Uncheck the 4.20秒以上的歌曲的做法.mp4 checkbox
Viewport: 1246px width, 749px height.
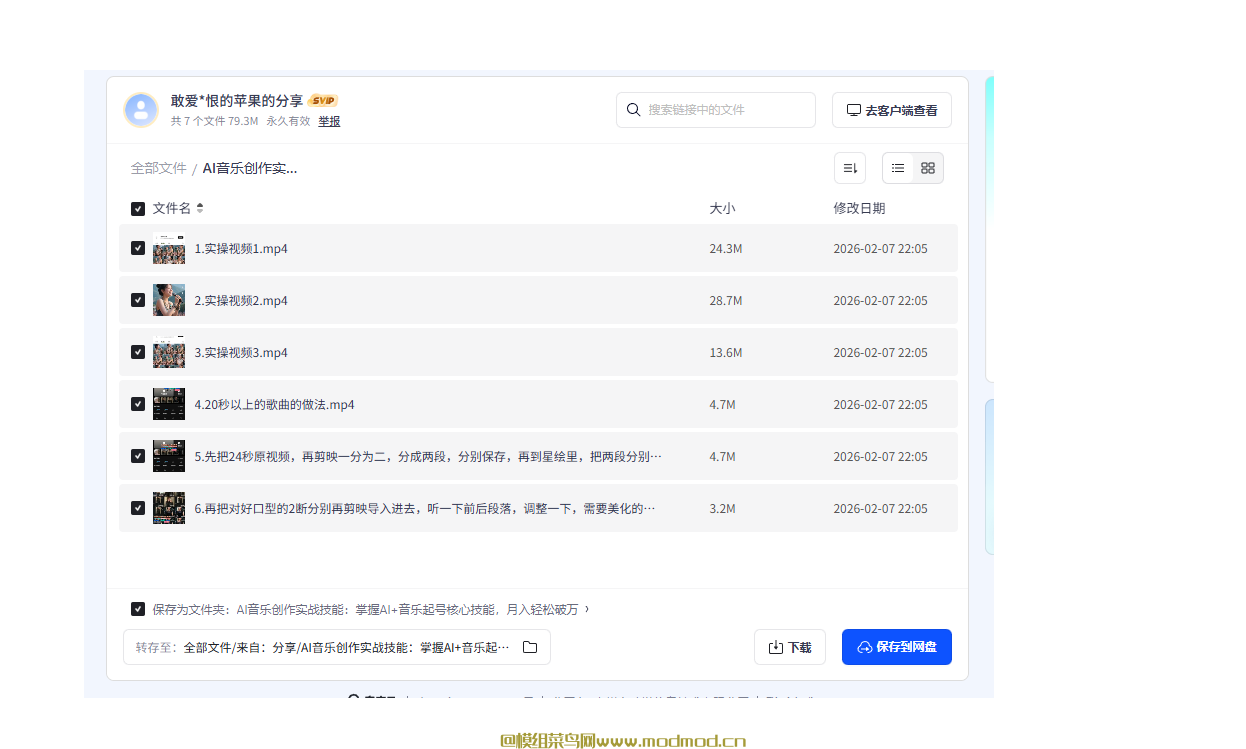pyautogui.click(x=138, y=404)
